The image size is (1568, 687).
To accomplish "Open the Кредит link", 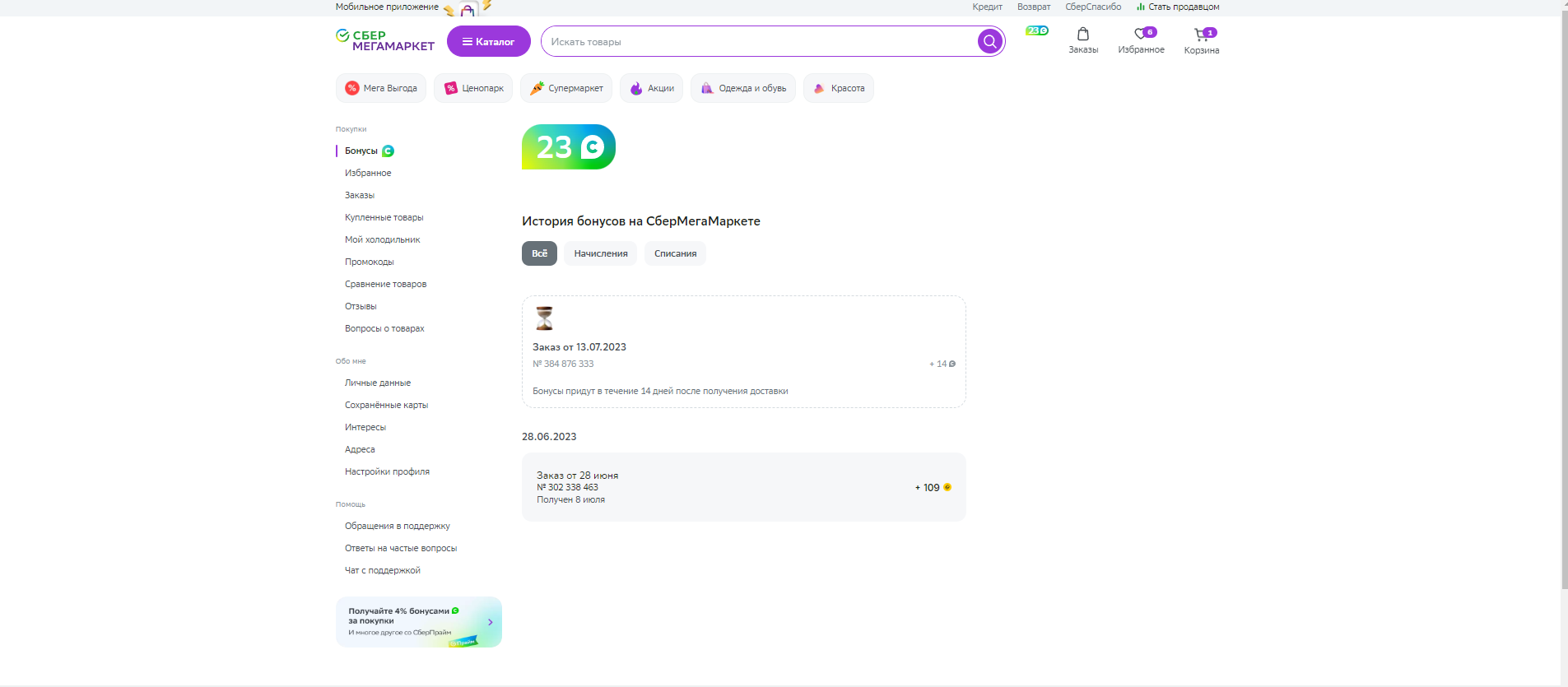I will 987,7.
